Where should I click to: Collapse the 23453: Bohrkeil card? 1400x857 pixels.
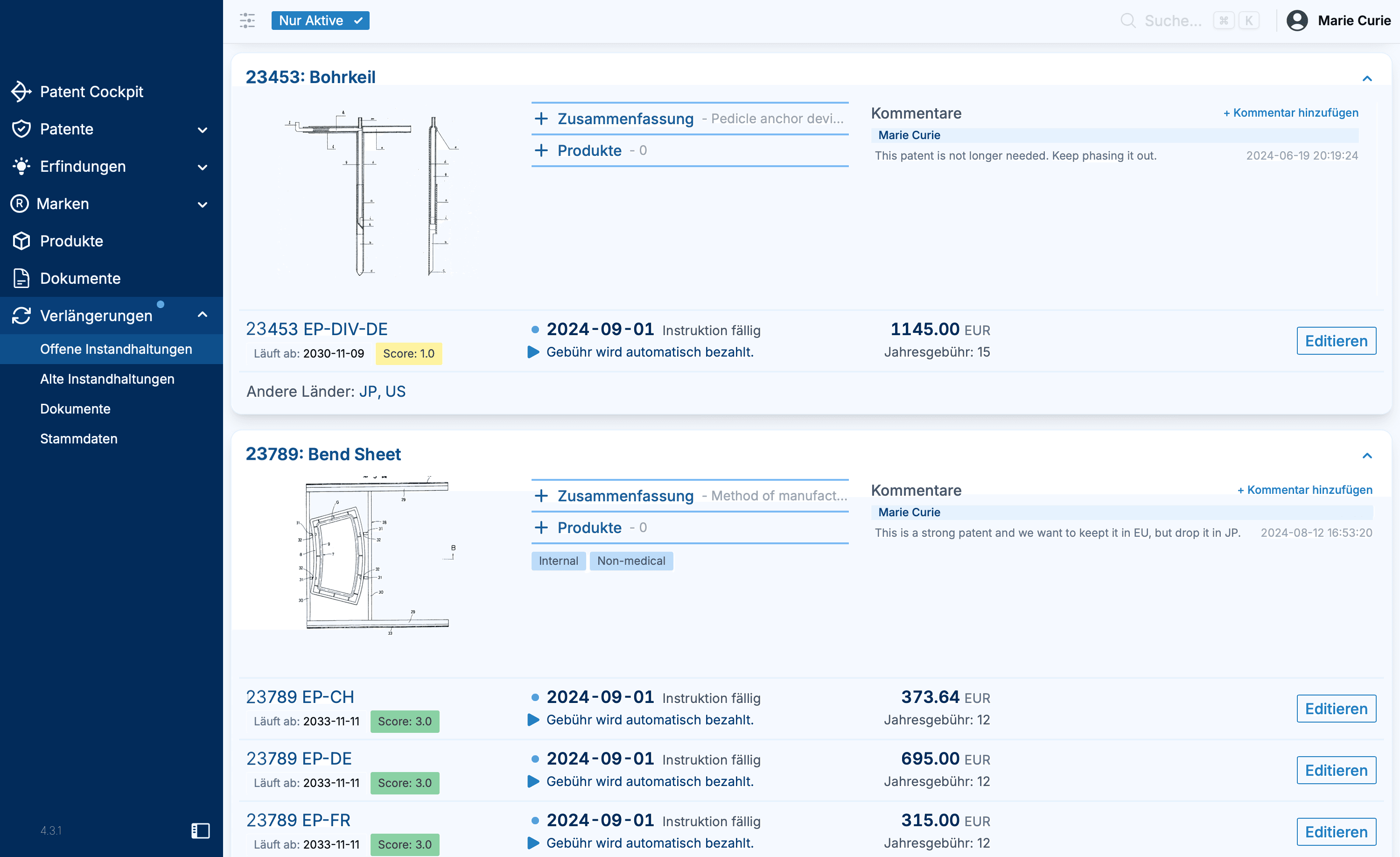coord(1367,78)
